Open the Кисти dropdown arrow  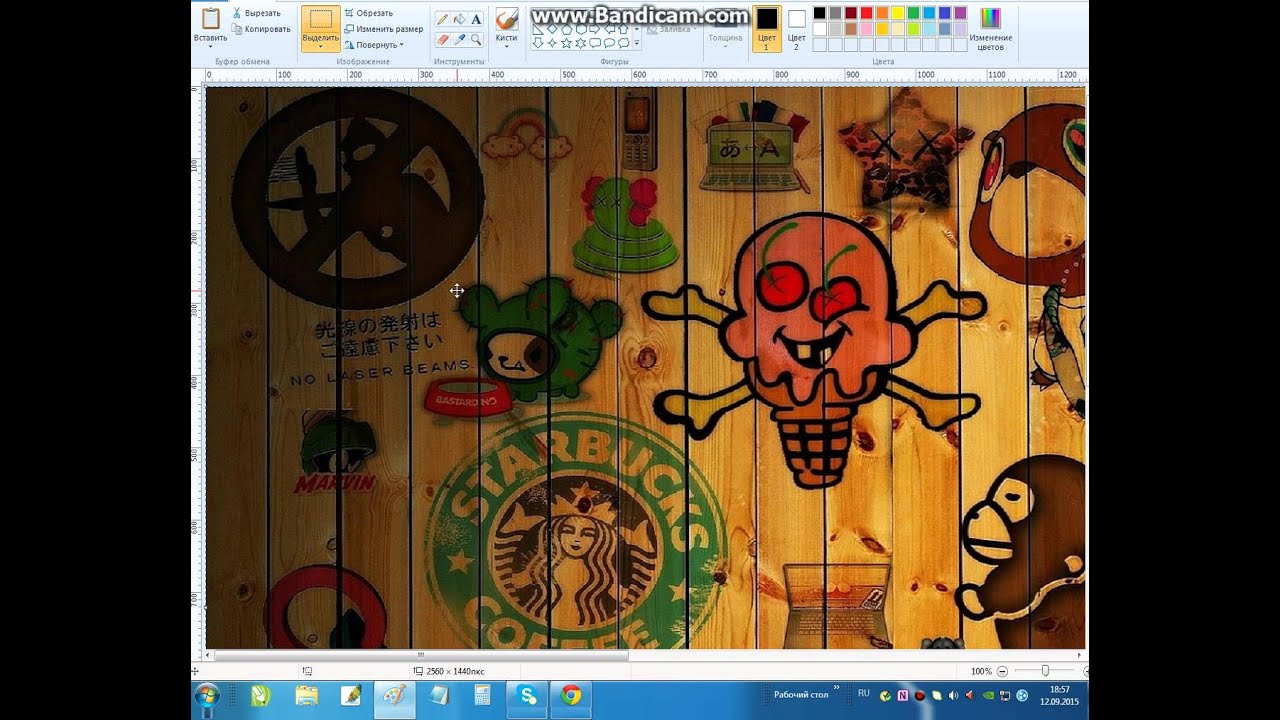tap(507, 47)
